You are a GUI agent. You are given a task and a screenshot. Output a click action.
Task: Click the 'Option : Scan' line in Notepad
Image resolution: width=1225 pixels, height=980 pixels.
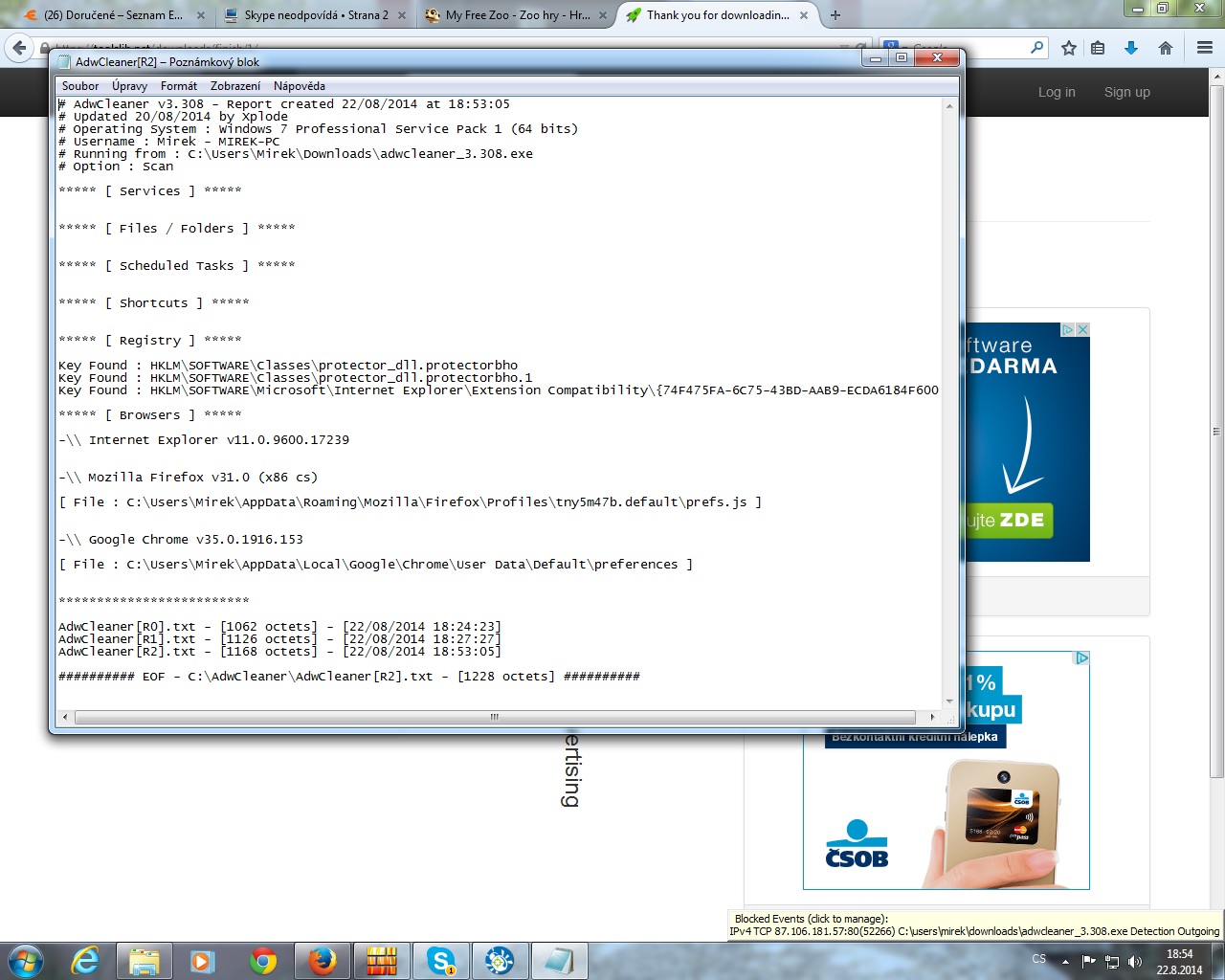point(116,167)
